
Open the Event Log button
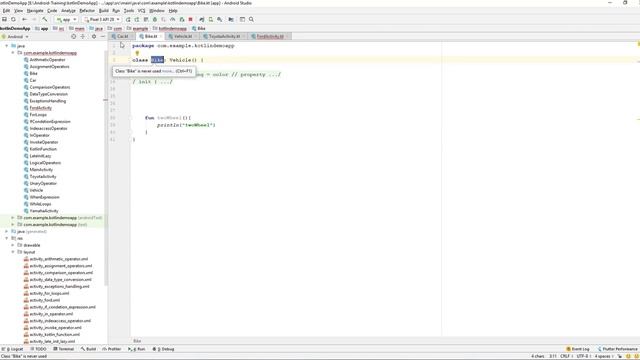[x=578, y=349]
